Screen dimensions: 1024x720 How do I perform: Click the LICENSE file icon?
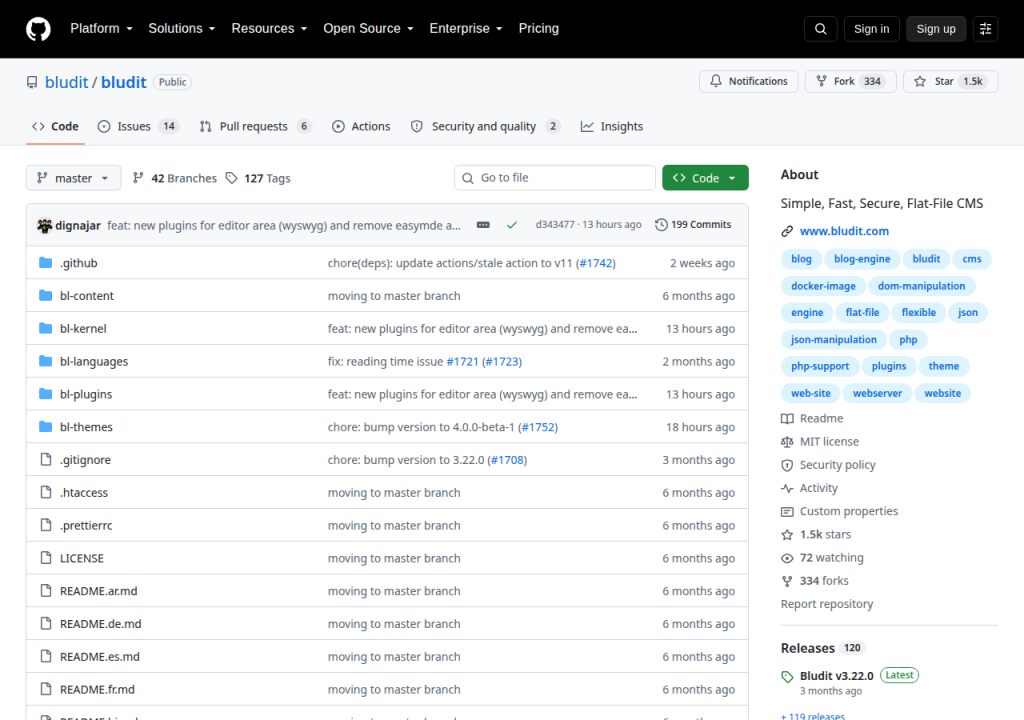tap(46, 558)
